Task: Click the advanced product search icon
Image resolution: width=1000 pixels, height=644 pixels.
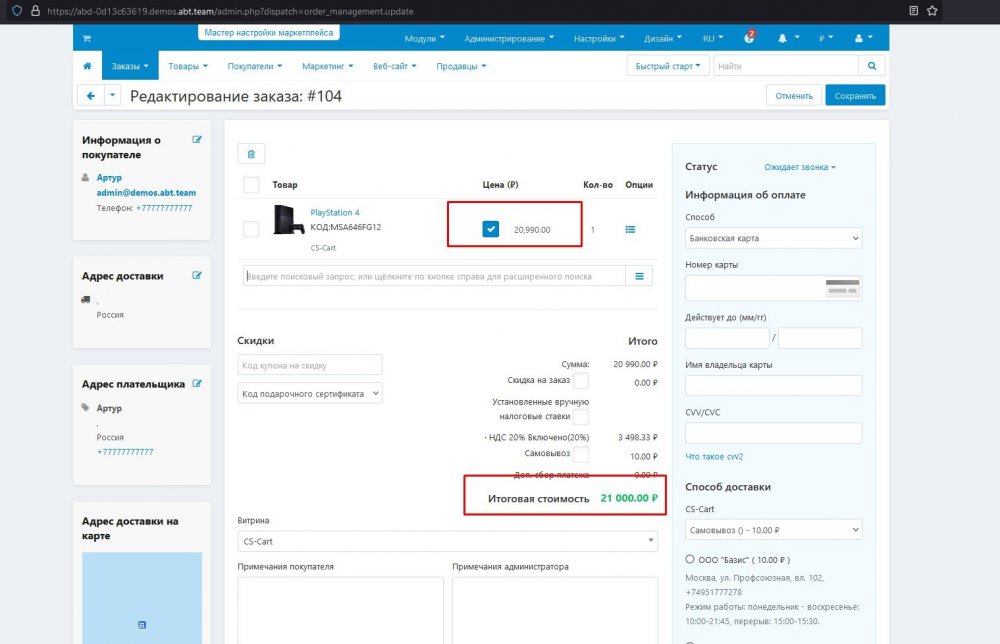Action: (x=639, y=276)
